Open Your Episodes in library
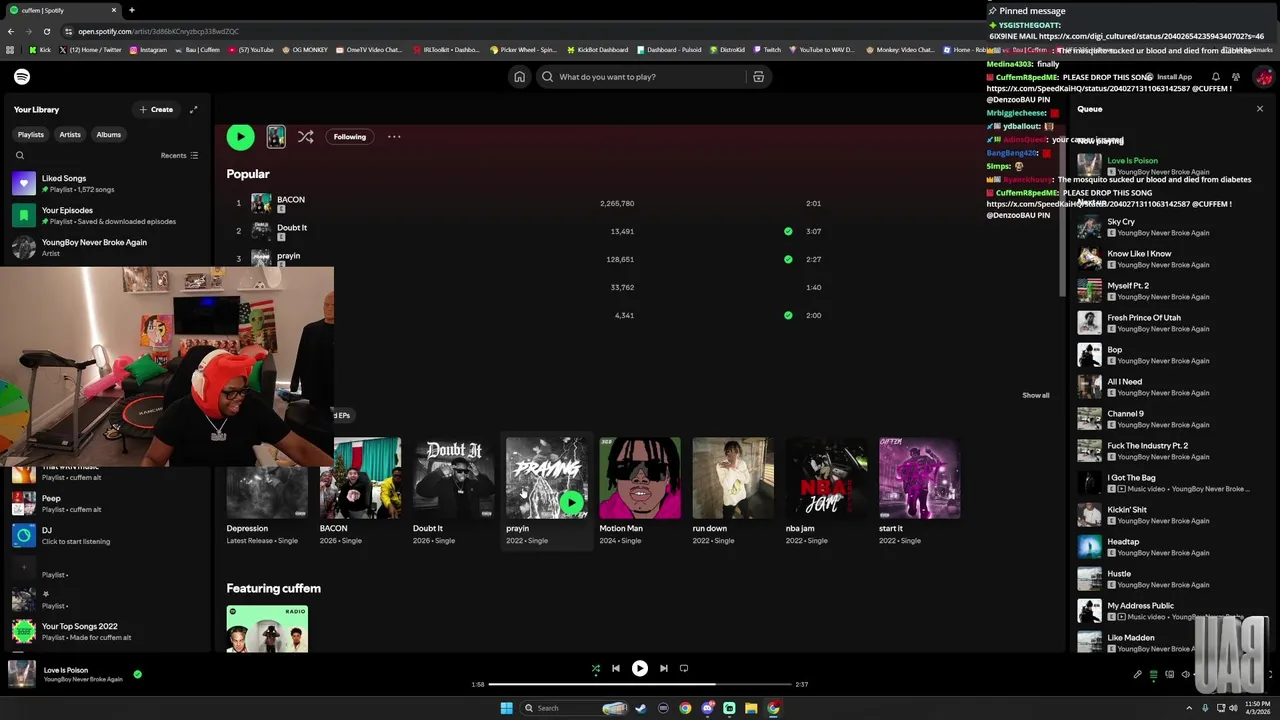This screenshot has height=720, width=1280. coord(108,215)
